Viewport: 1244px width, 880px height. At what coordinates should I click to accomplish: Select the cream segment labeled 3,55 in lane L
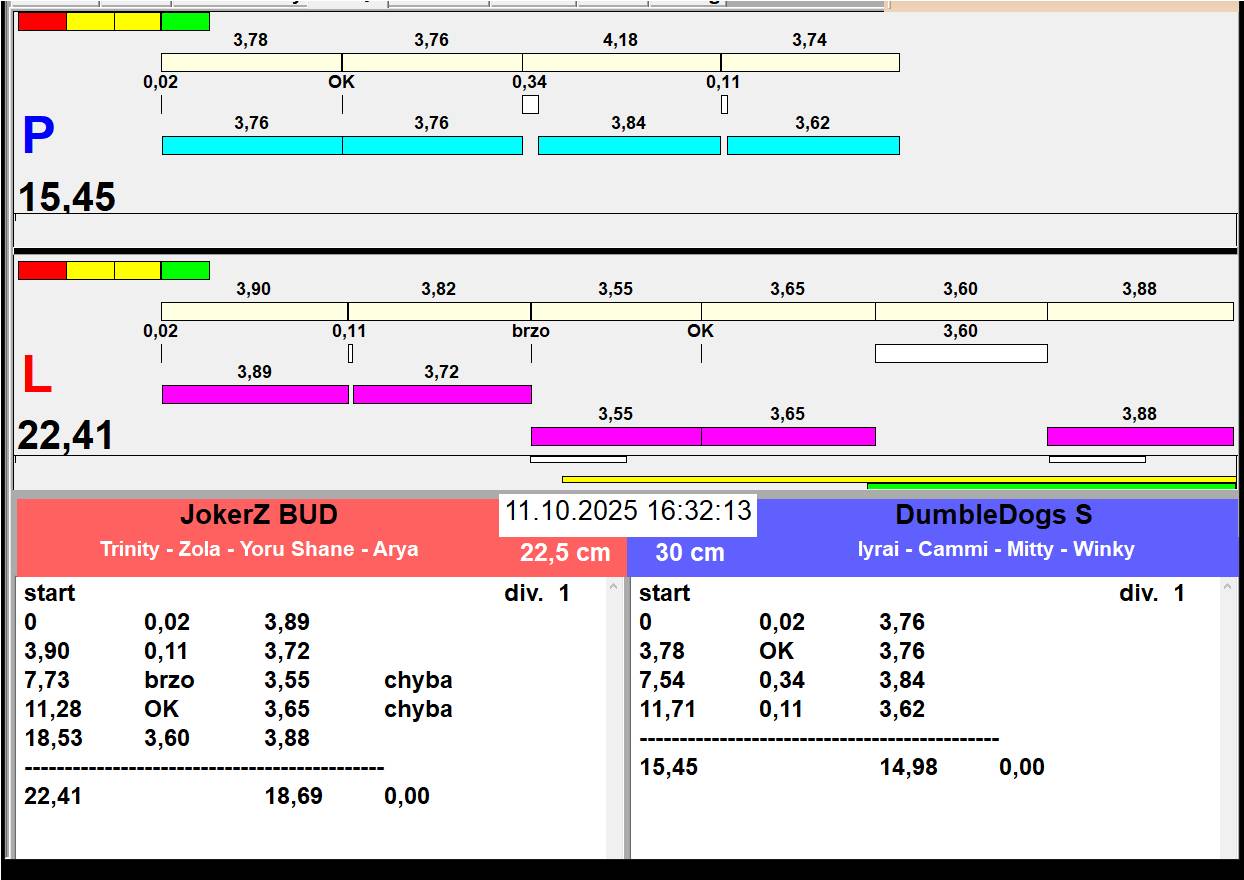point(616,311)
